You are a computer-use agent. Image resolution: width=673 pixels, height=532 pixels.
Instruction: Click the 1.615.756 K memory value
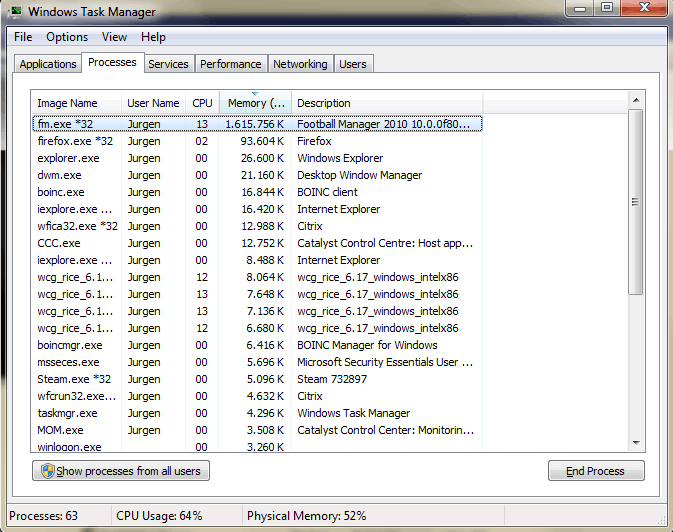(x=255, y=124)
